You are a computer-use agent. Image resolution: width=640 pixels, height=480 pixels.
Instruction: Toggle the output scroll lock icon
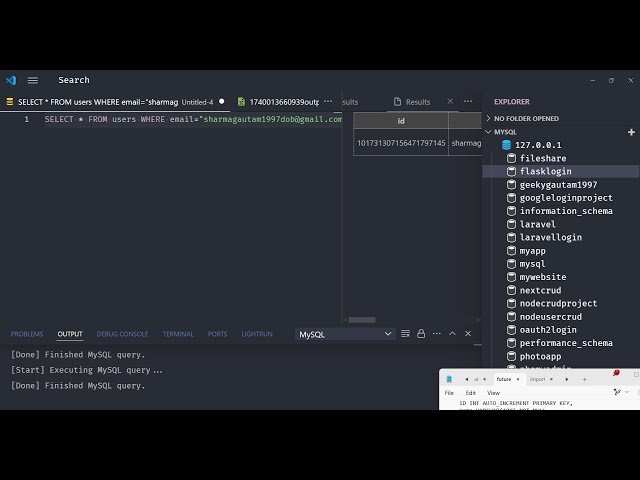point(421,334)
